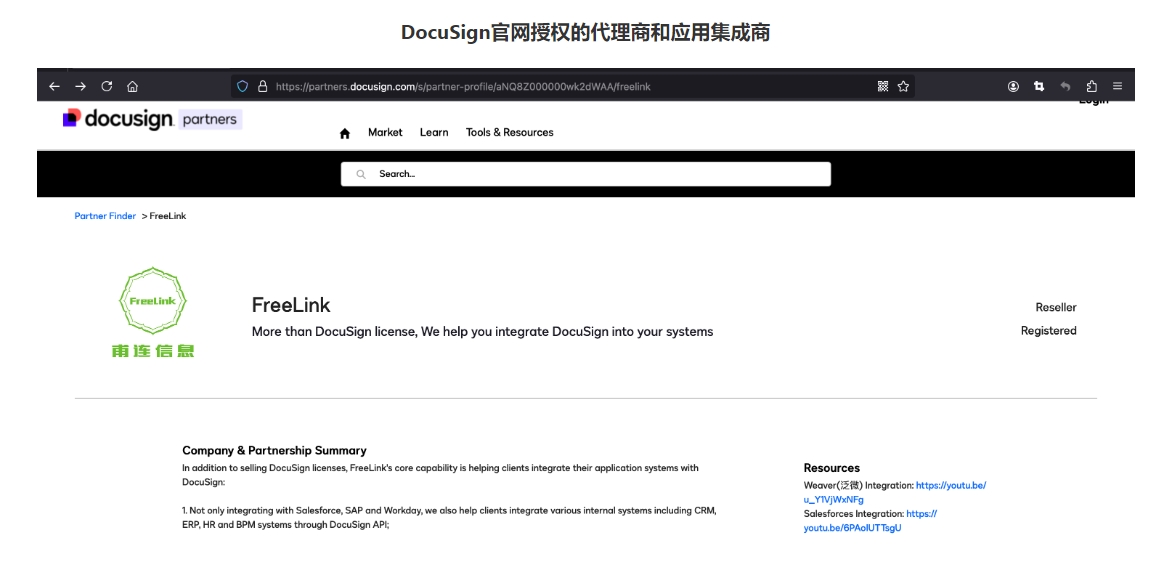This screenshot has width=1160, height=561.
Task: Click the browser back arrow
Action: point(55,87)
